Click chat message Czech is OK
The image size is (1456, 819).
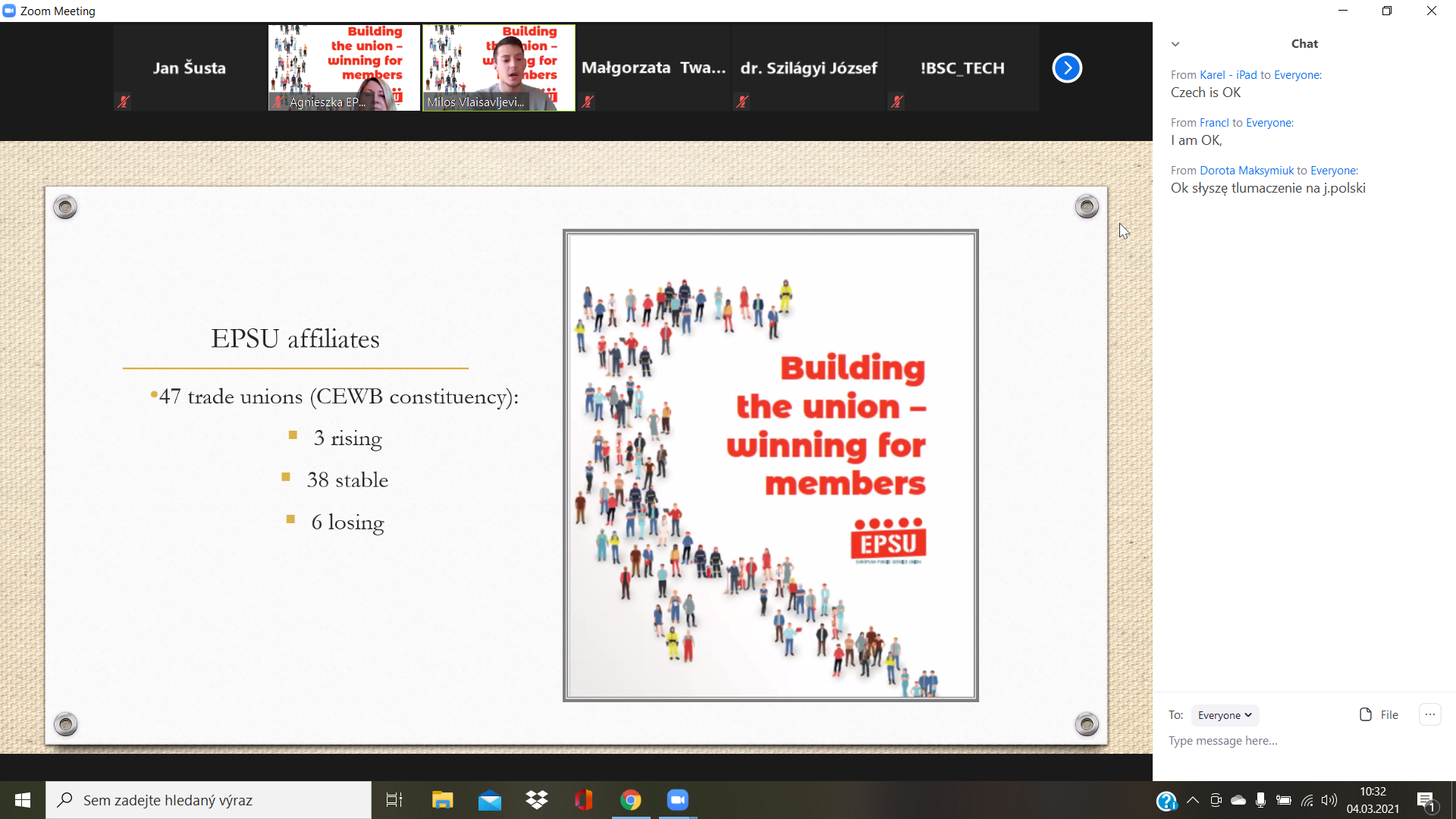point(1206,93)
